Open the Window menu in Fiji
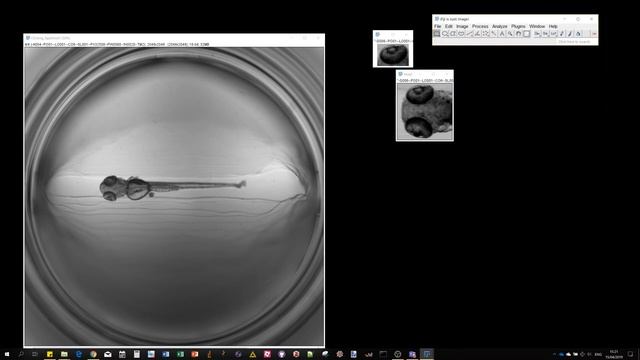640x360 pixels. point(537,26)
